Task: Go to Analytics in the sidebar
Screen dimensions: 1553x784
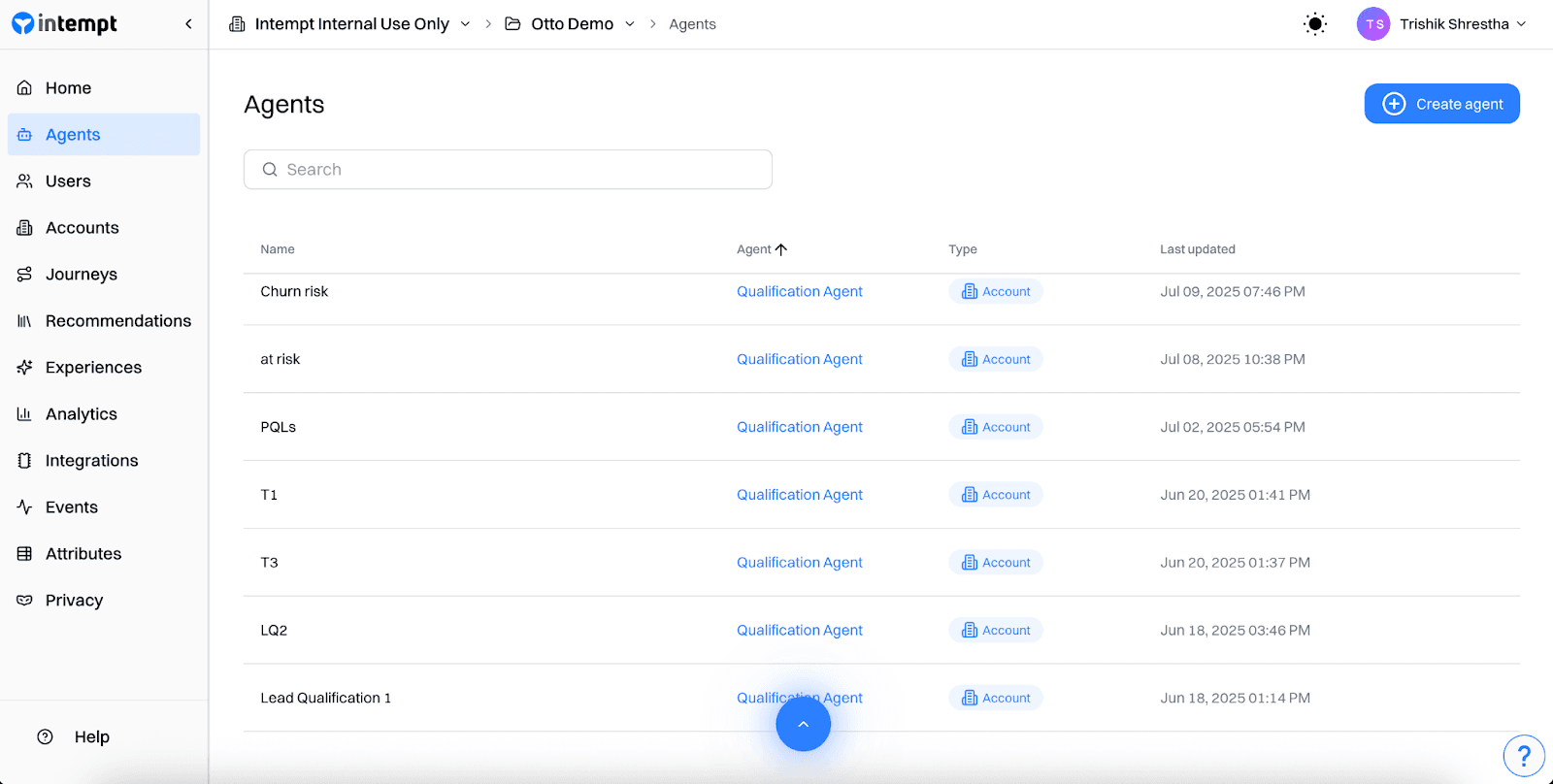Action: (82, 414)
